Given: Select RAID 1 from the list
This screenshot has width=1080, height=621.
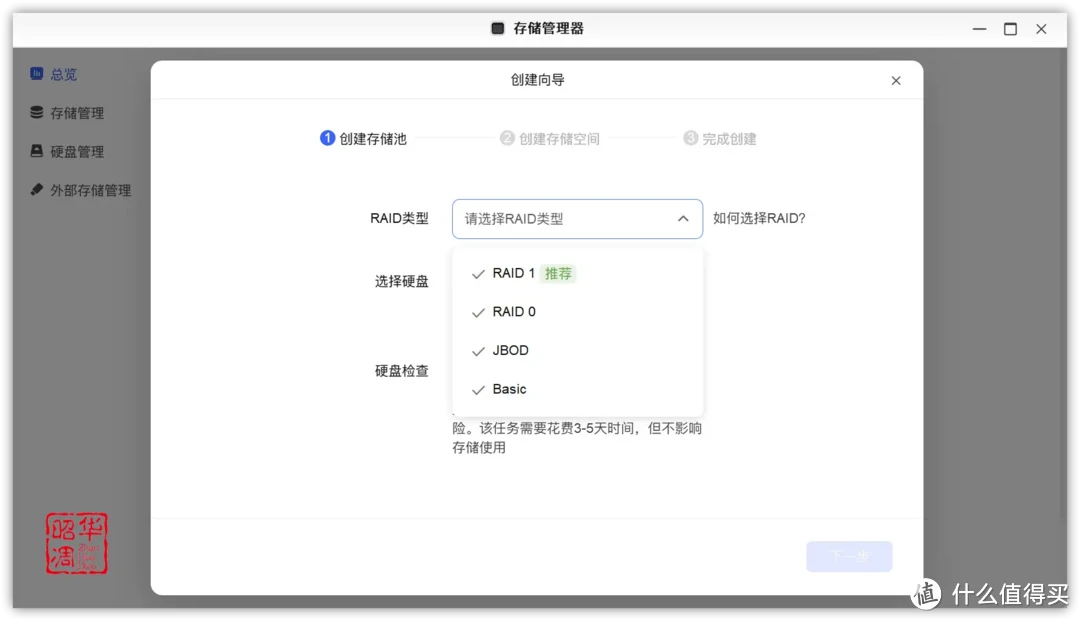Looking at the screenshot, I should [x=512, y=273].
